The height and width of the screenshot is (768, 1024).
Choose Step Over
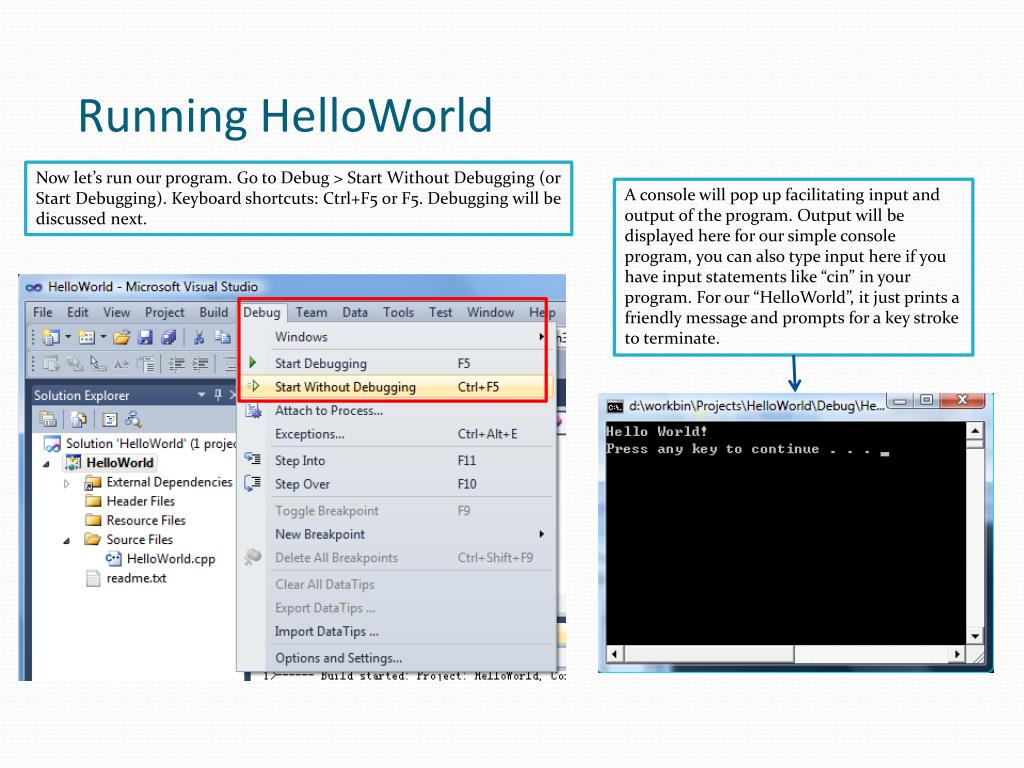tap(395, 484)
